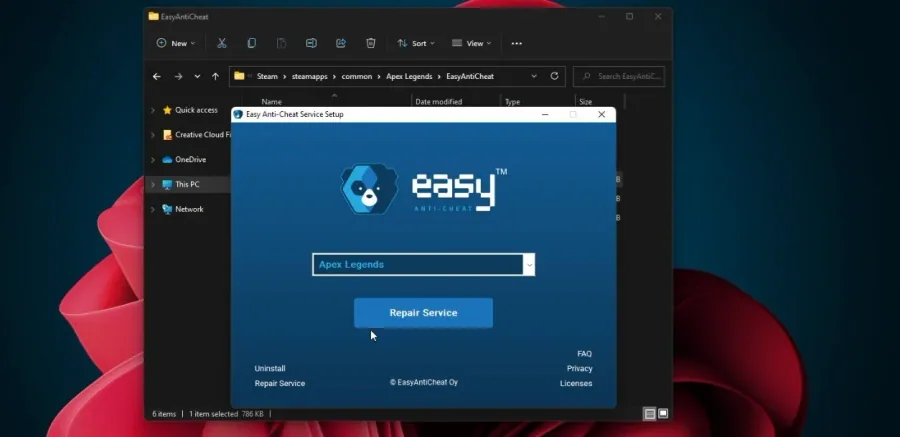Click the Cut icon in File Explorer toolbar
900x437 pixels.
(222, 43)
